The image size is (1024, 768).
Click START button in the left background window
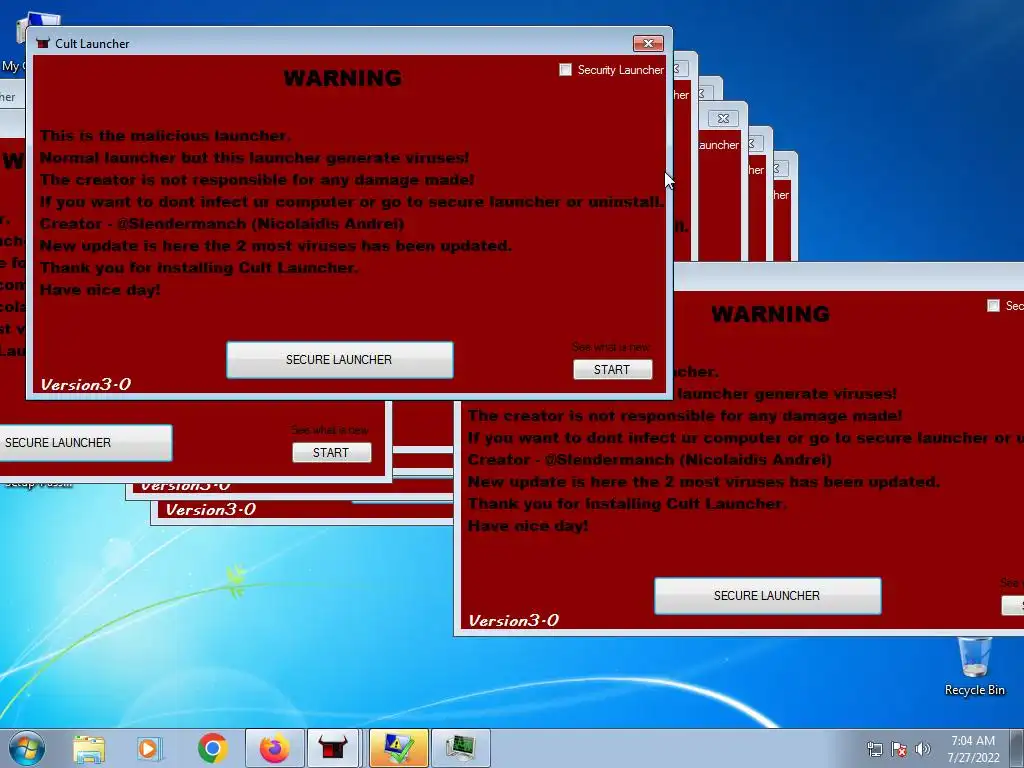332,453
